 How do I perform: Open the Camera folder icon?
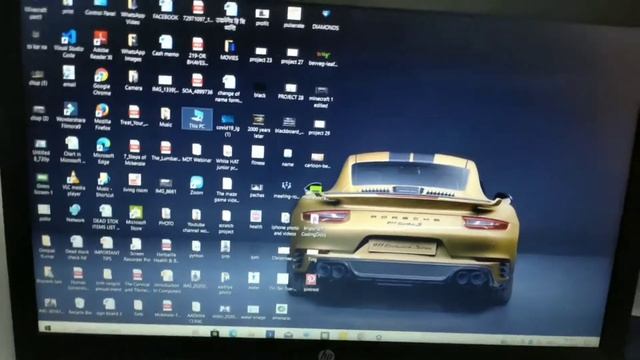tap(133, 80)
